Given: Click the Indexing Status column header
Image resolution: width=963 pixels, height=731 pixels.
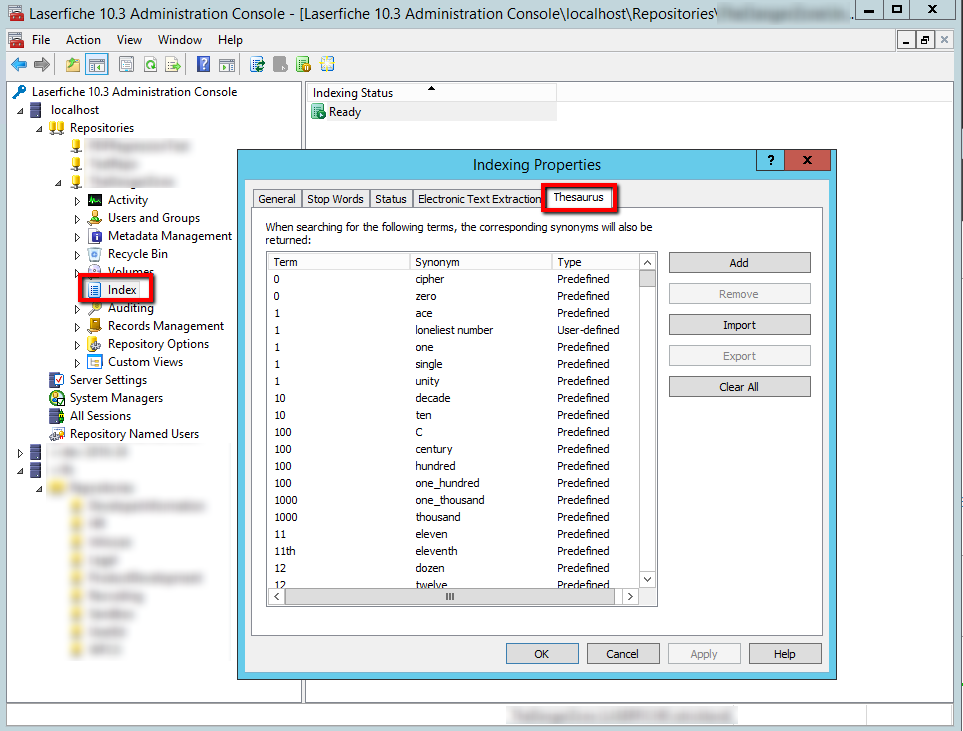Looking at the screenshot, I should [x=432, y=93].
